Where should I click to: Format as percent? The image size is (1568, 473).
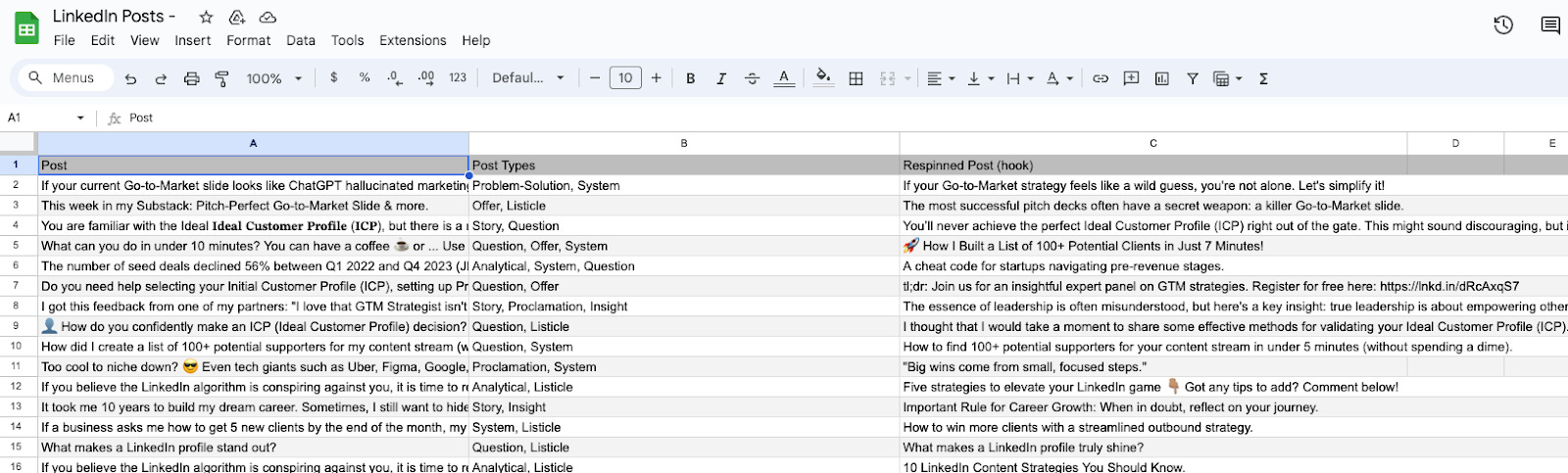click(365, 77)
